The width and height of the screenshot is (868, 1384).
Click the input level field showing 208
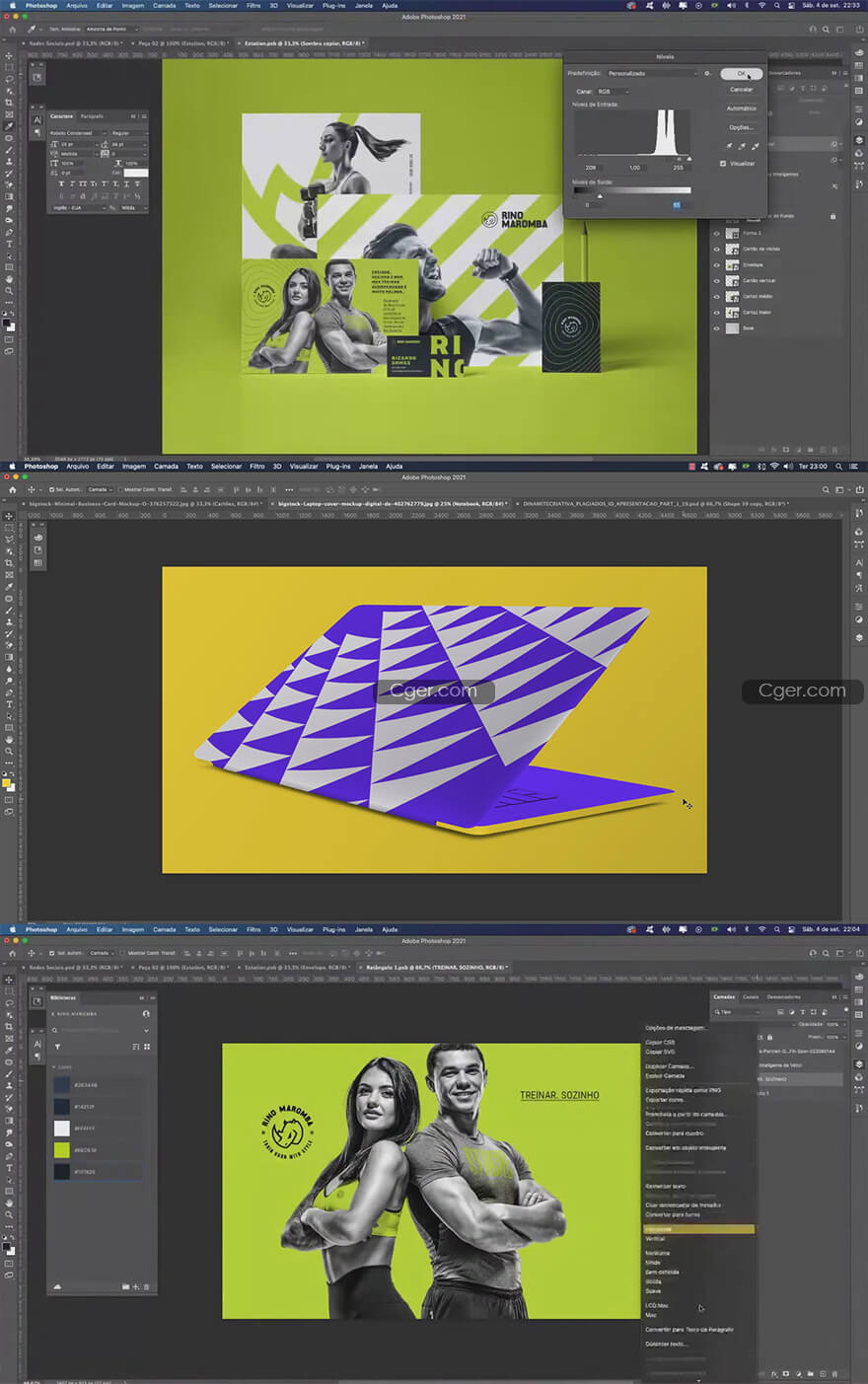(590, 168)
